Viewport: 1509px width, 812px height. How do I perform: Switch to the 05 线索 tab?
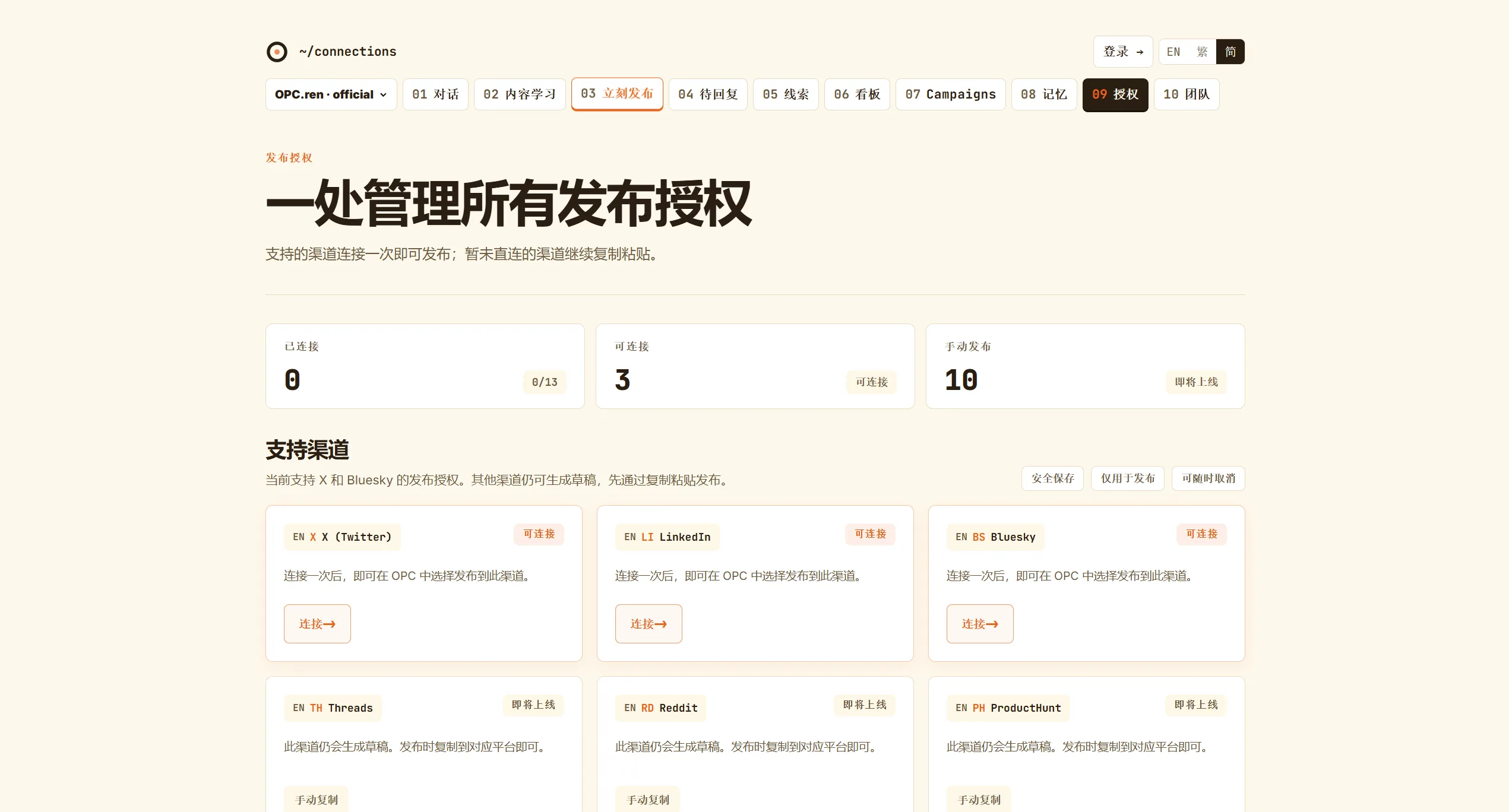point(786,94)
